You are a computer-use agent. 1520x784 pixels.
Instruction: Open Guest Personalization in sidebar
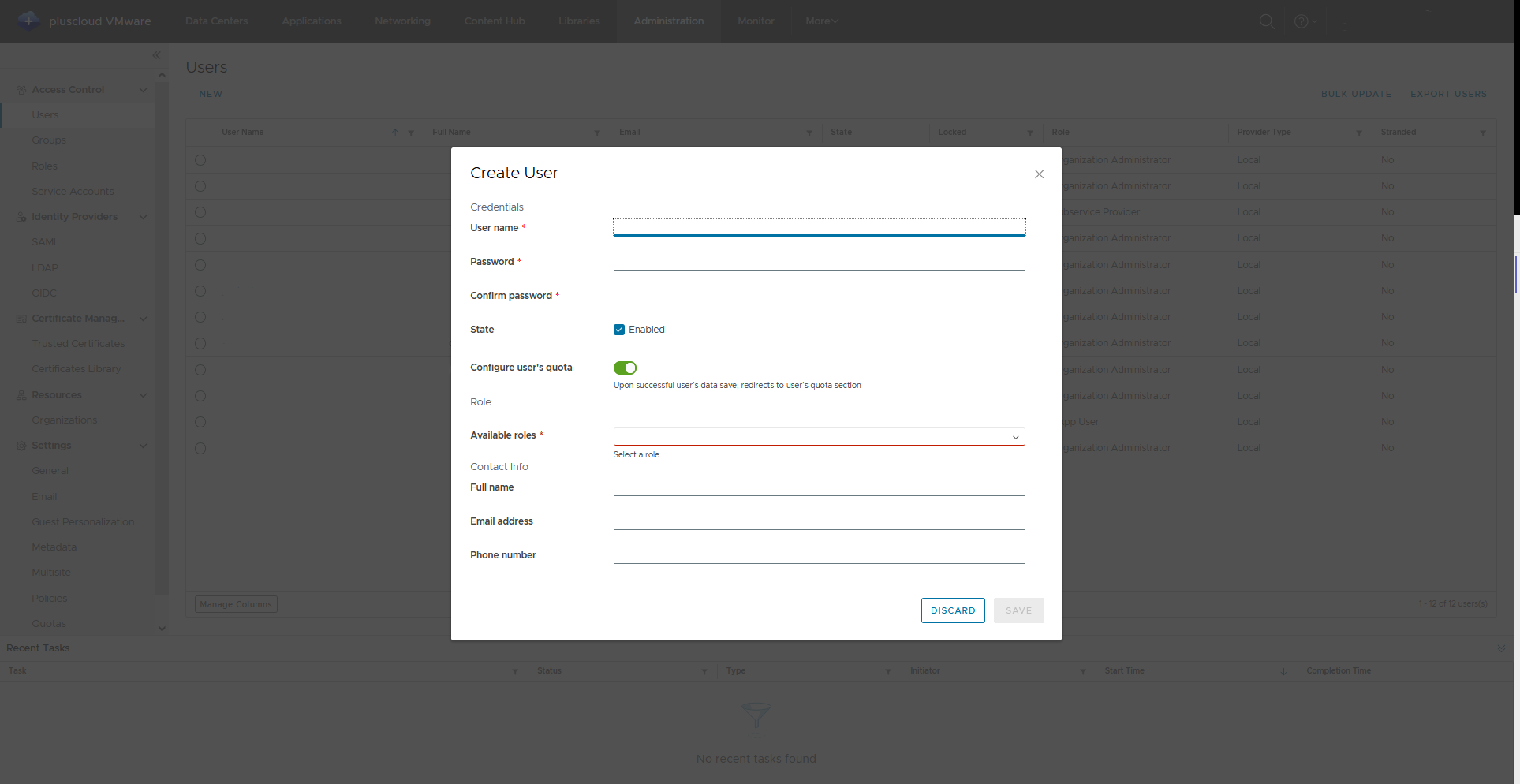pyautogui.click(x=83, y=522)
